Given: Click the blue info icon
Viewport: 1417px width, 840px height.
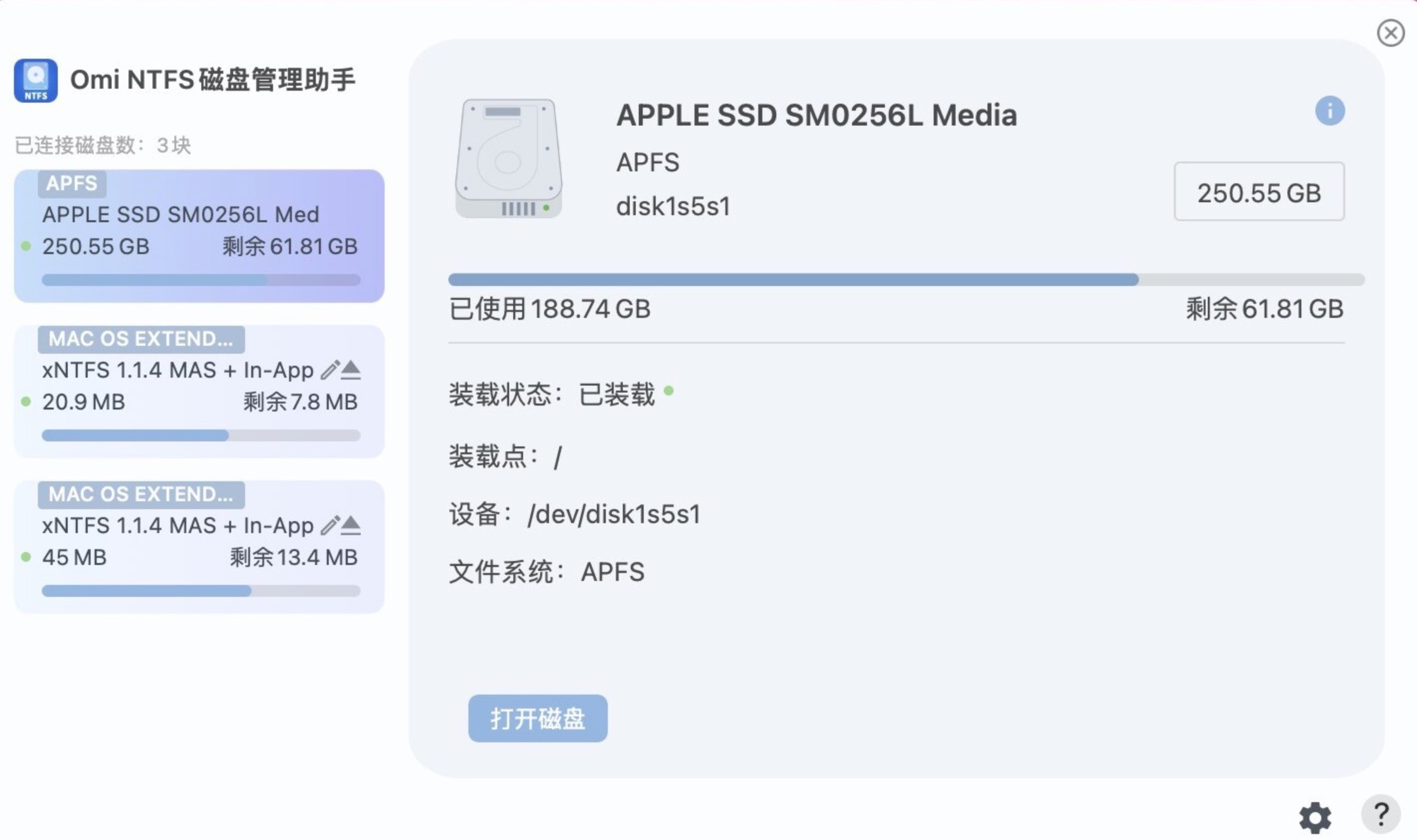Looking at the screenshot, I should coord(1329,111).
